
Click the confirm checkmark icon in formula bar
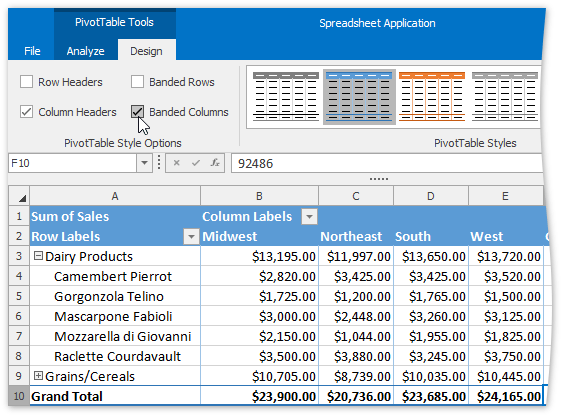(196, 163)
